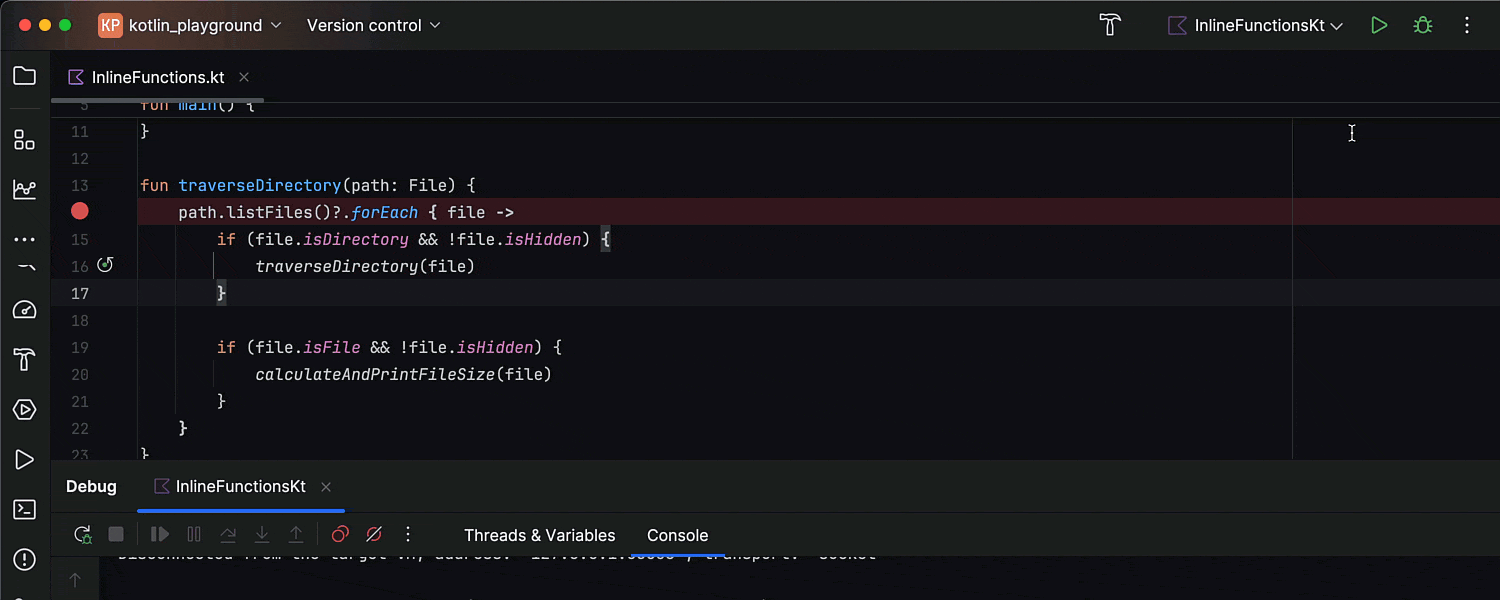1500x600 pixels.
Task: Select the Console tab
Action: tap(677, 535)
